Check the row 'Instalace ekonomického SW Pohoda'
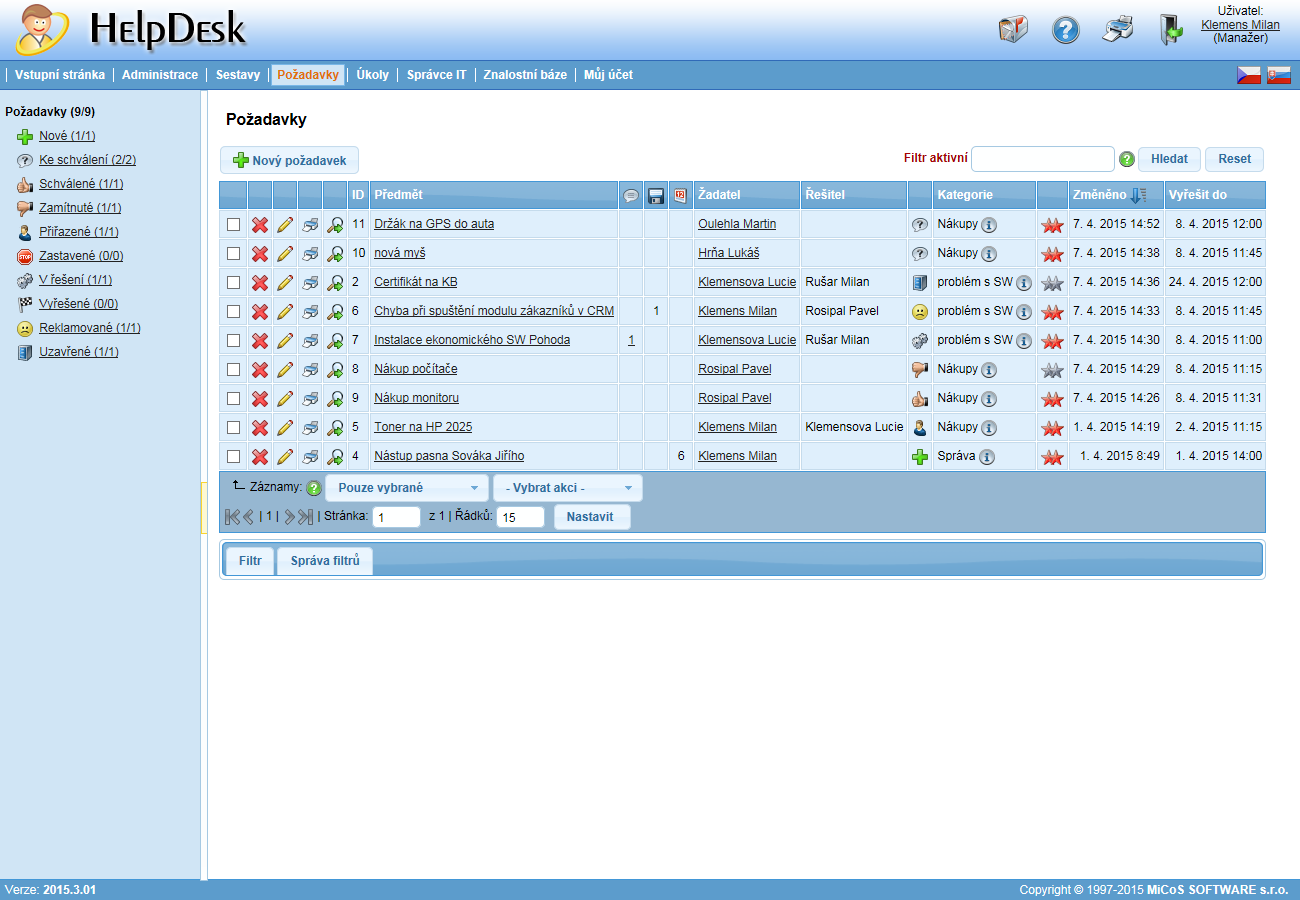This screenshot has width=1300, height=900. [234, 341]
